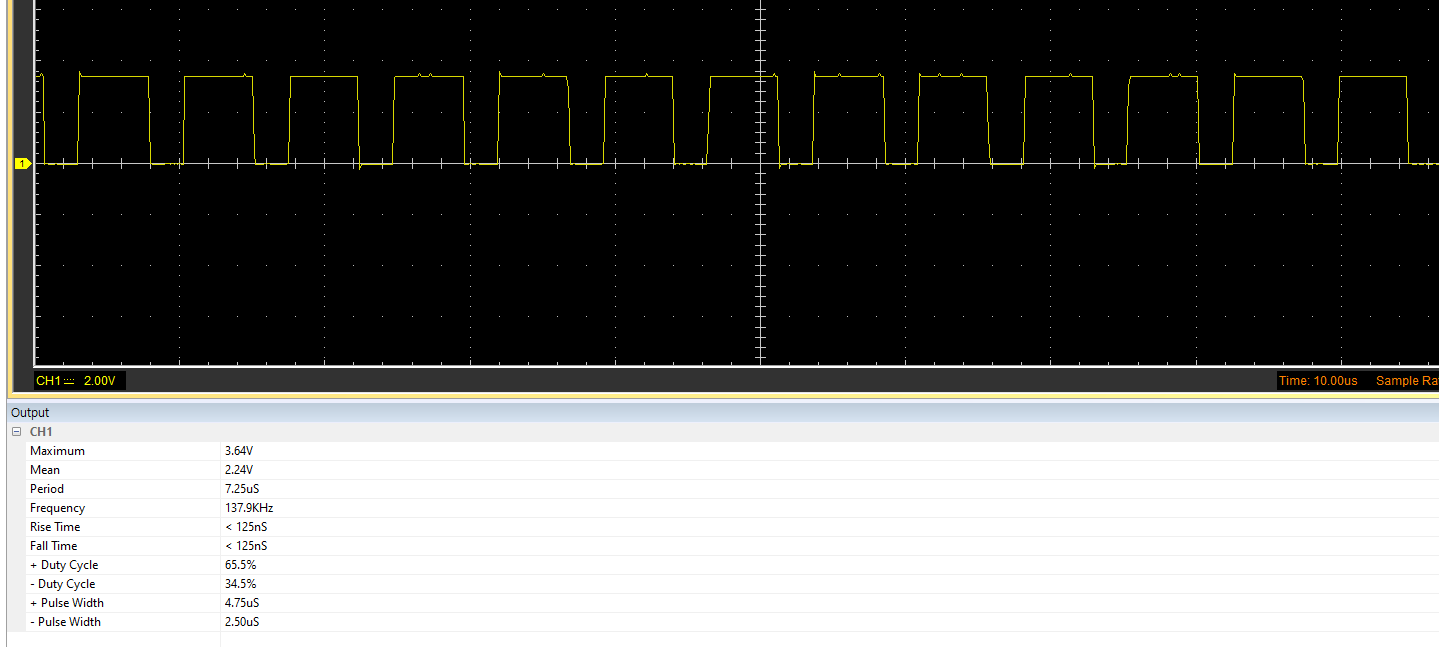Click the Rise Time reading
Image resolution: width=1439 pixels, height=647 pixels.
[x=55, y=526]
